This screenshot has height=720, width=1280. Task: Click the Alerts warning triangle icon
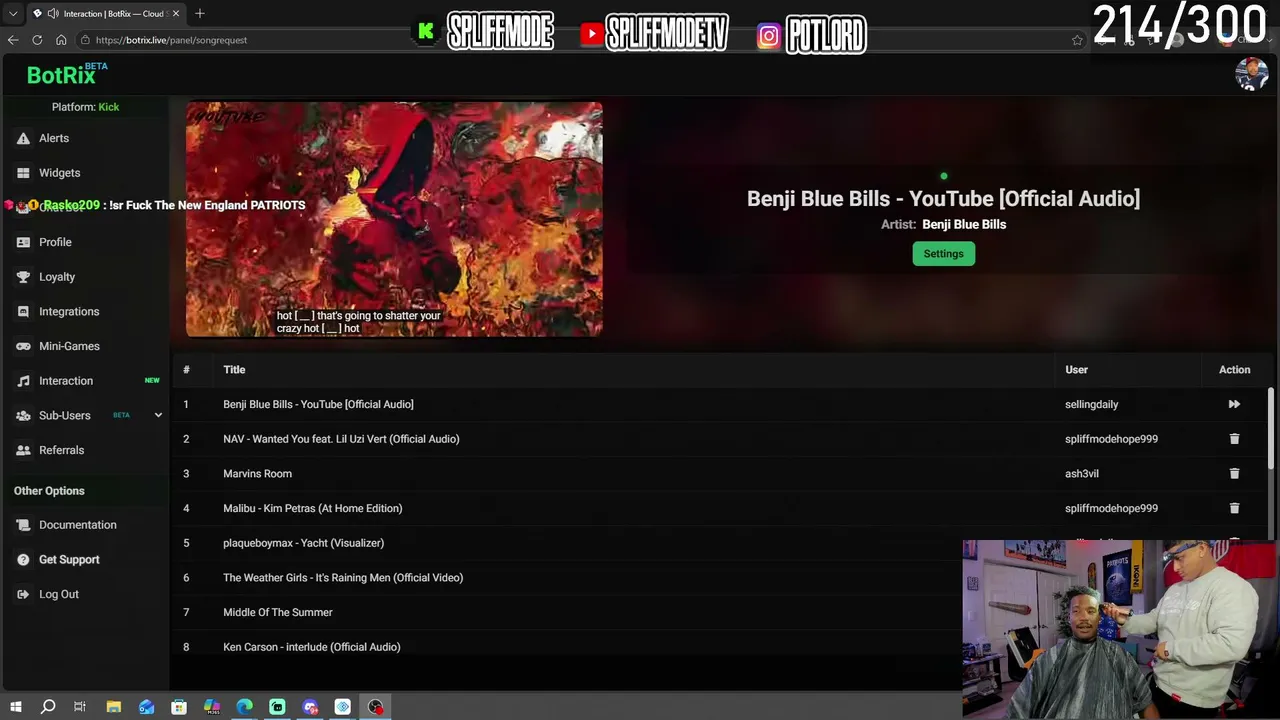point(23,138)
